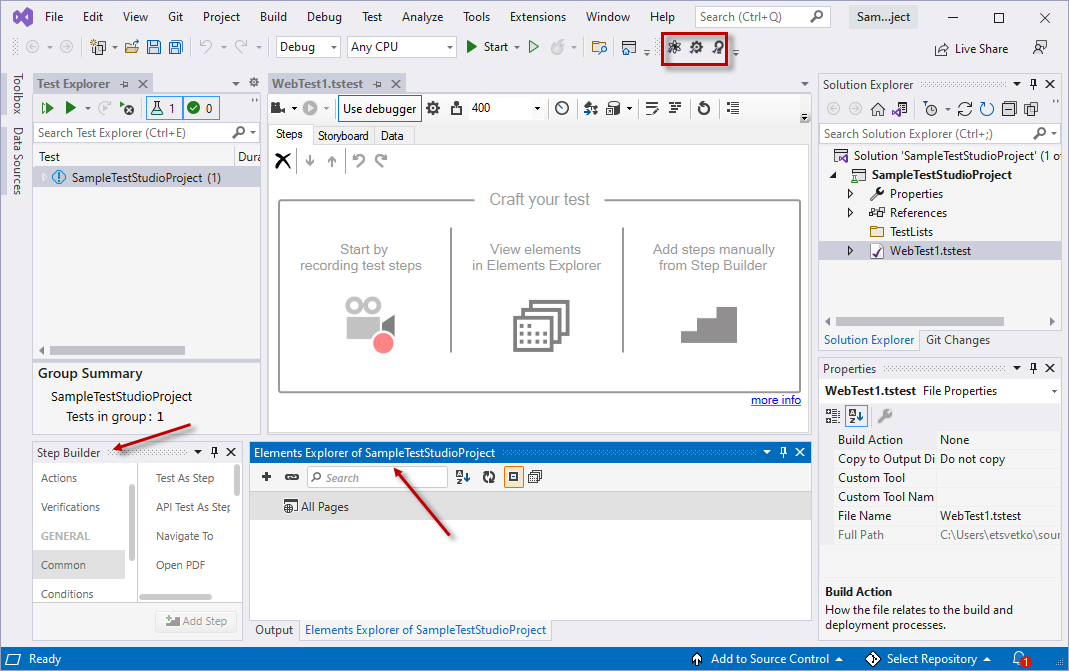Expand WebTest1.tstest in Solution Explorer
Screen dimensions: 1069x671
coord(850,251)
